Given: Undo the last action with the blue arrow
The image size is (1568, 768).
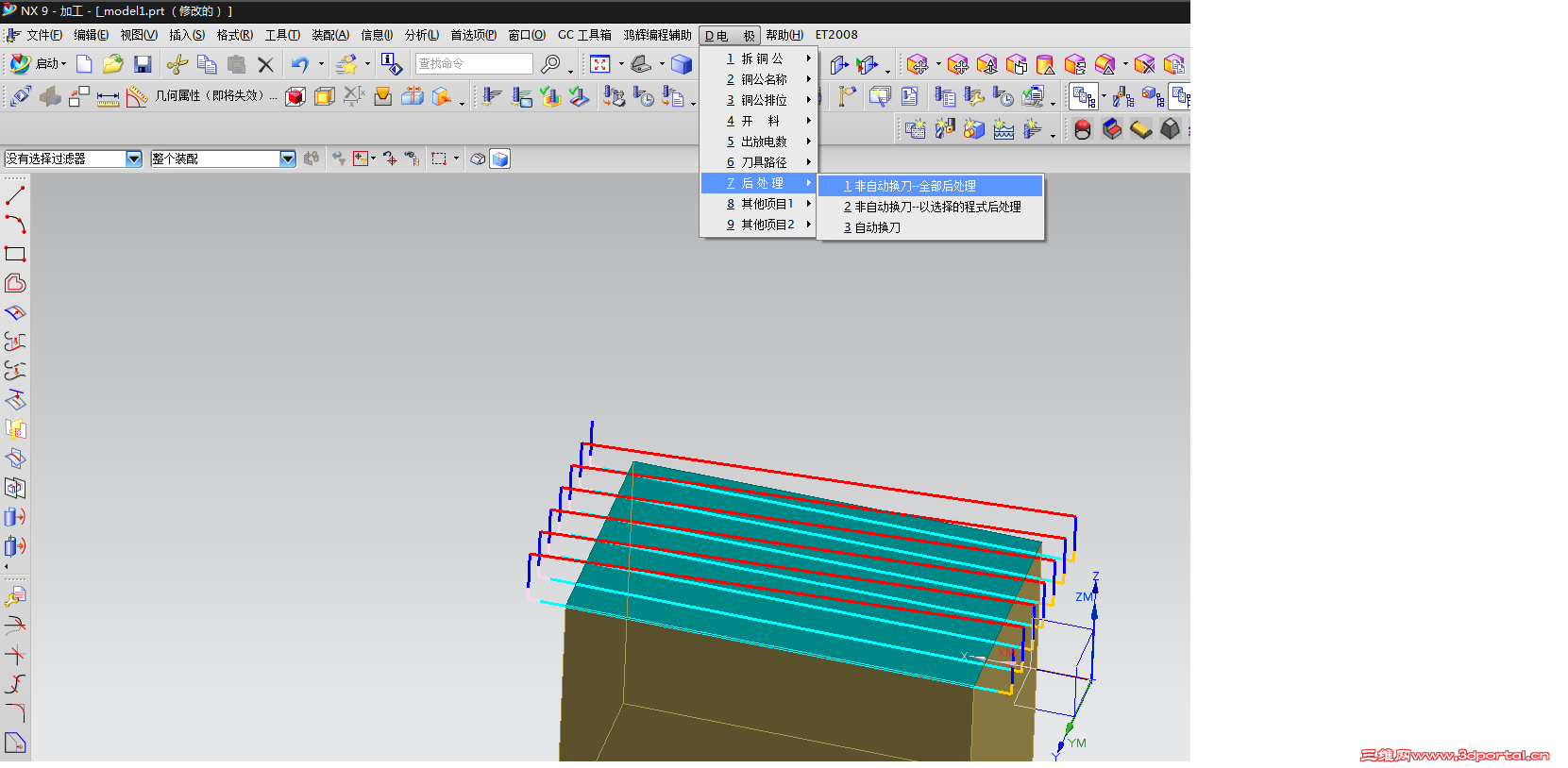Looking at the screenshot, I should [300, 64].
